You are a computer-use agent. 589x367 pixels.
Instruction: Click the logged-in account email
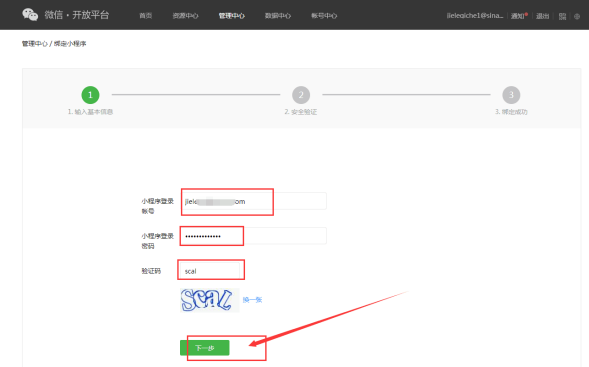(474, 16)
